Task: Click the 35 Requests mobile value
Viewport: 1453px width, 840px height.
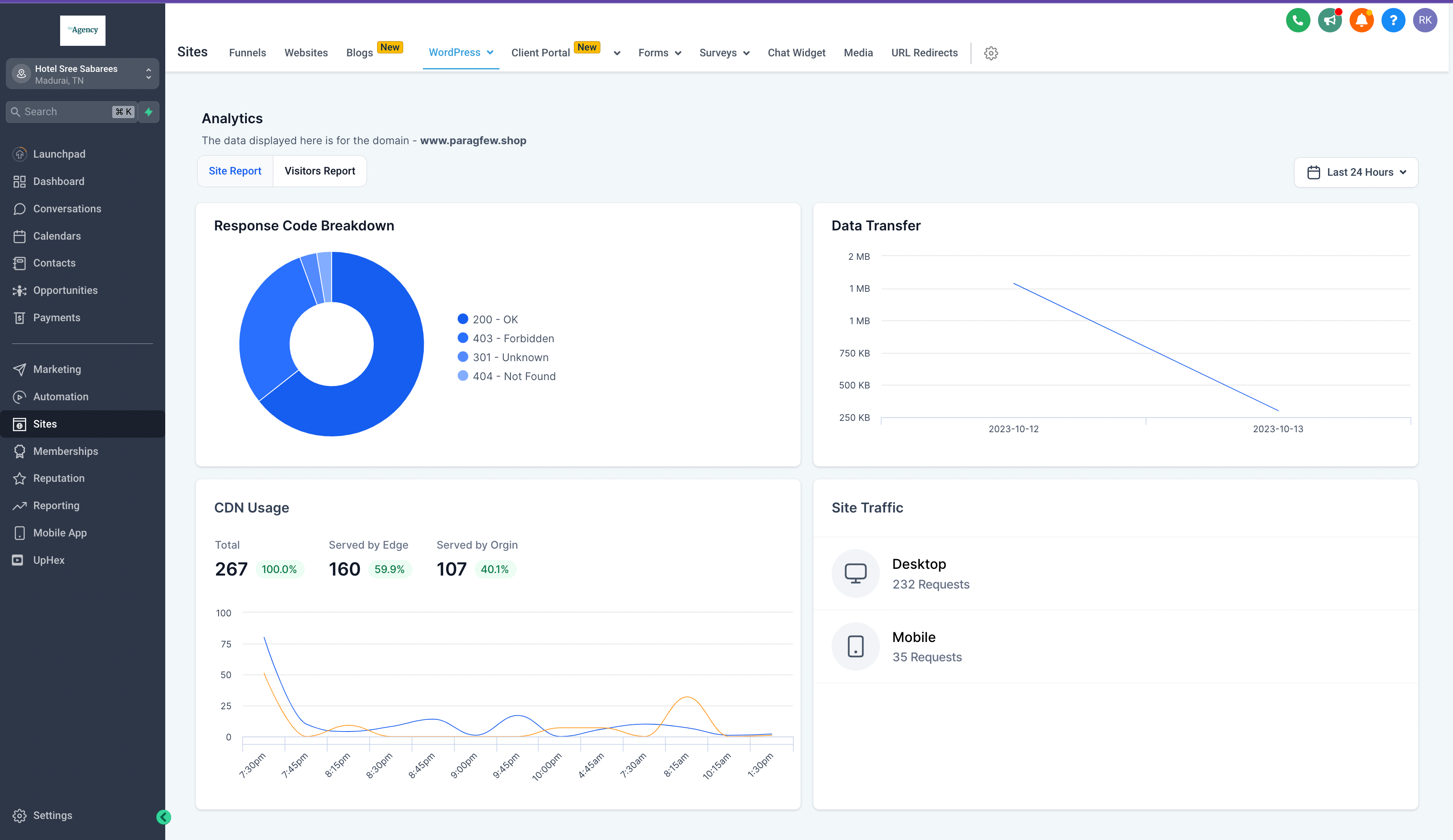Action: tap(927, 657)
